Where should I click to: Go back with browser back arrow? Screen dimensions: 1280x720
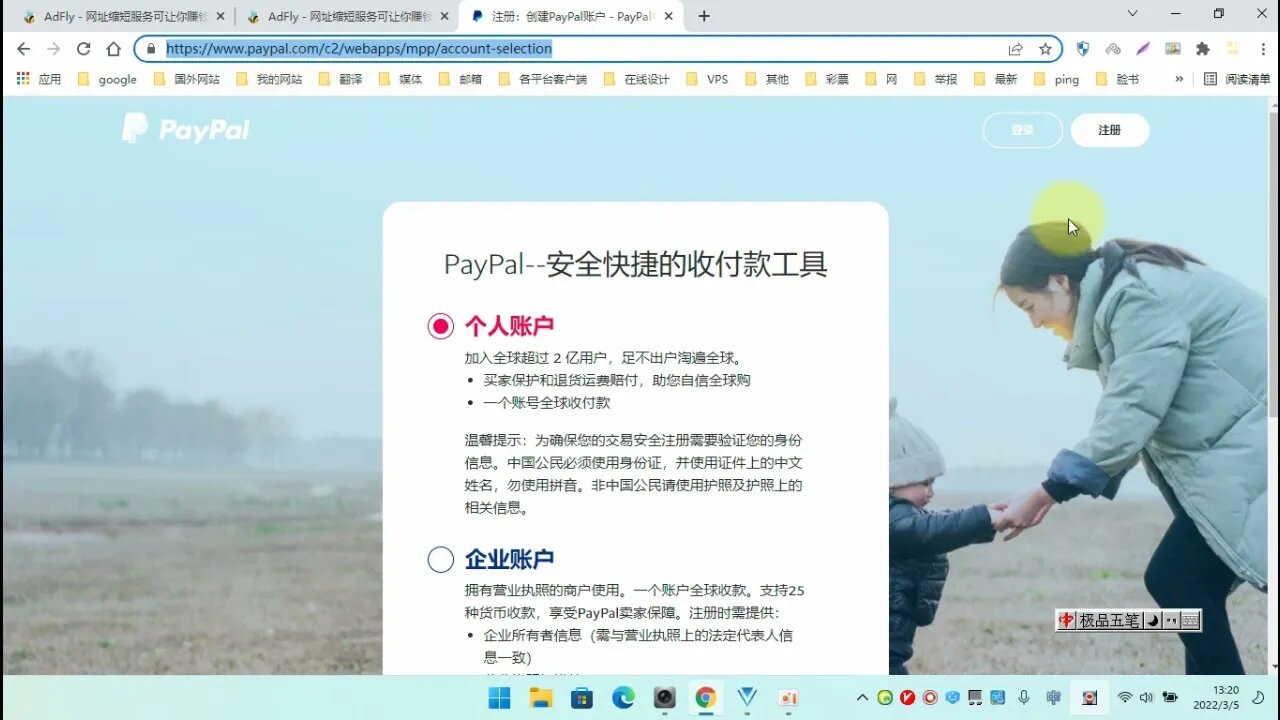pos(23,49)
